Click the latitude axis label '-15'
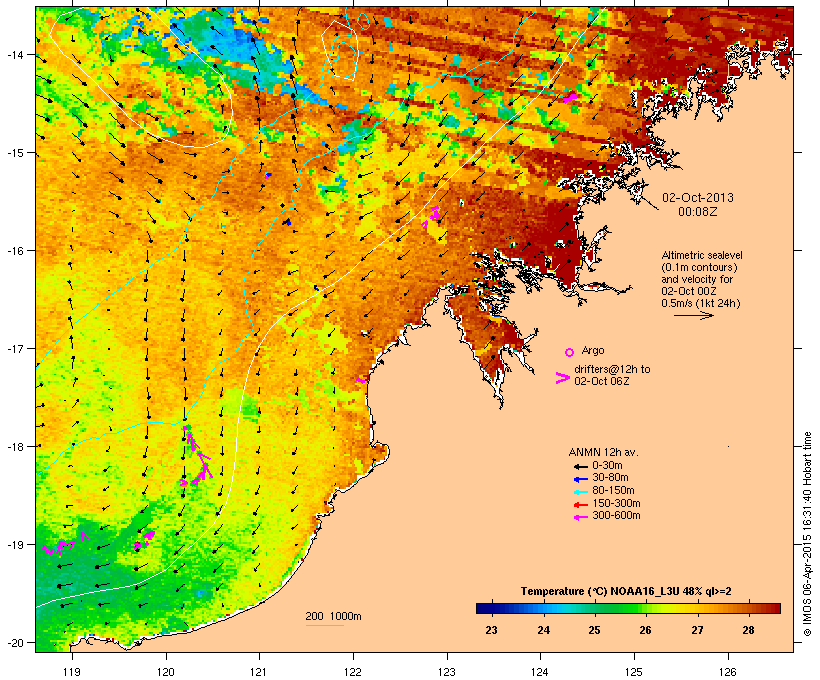 click(x=15, y=153)
